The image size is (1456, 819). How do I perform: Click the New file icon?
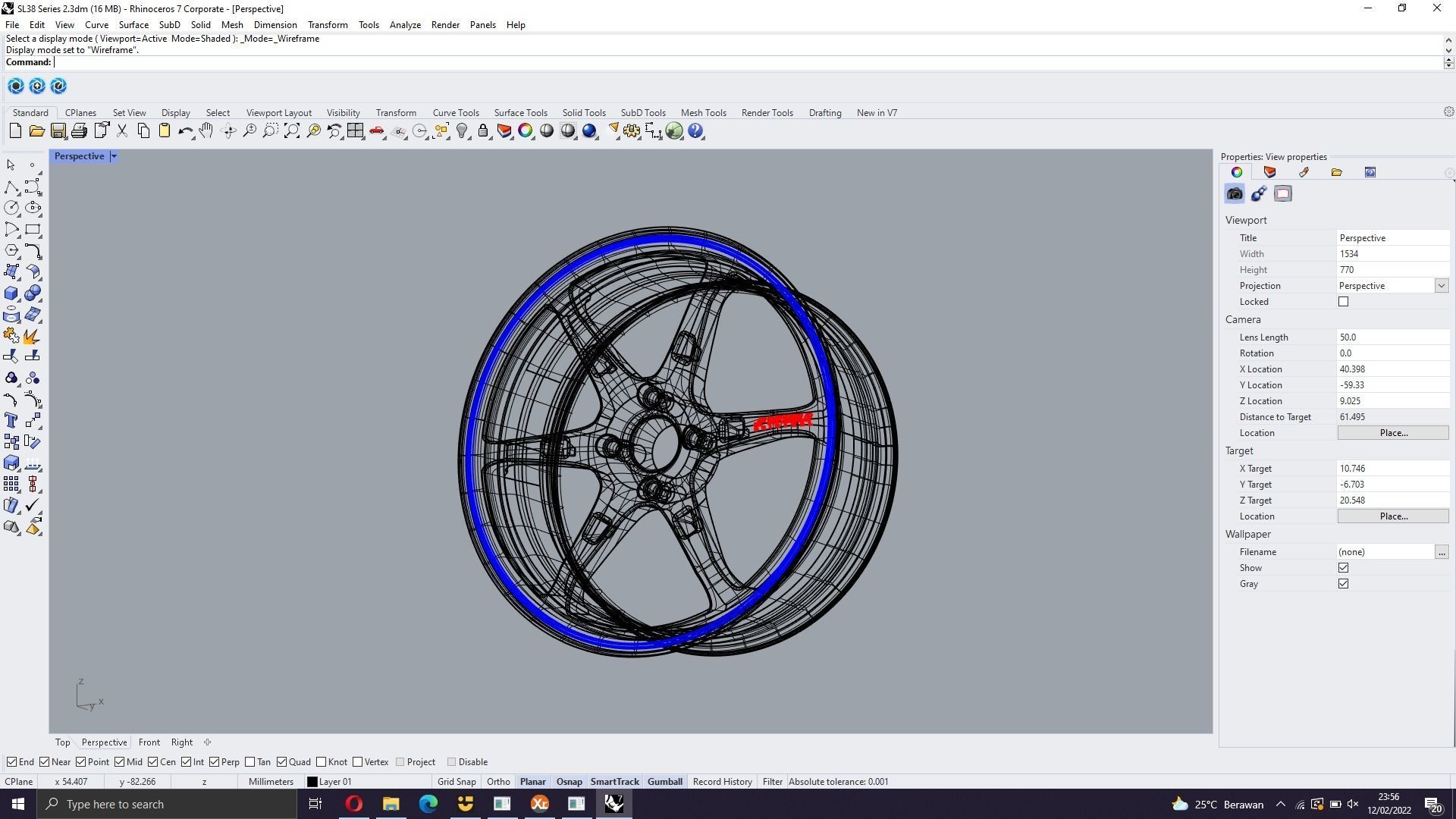(x=15, y=131)
